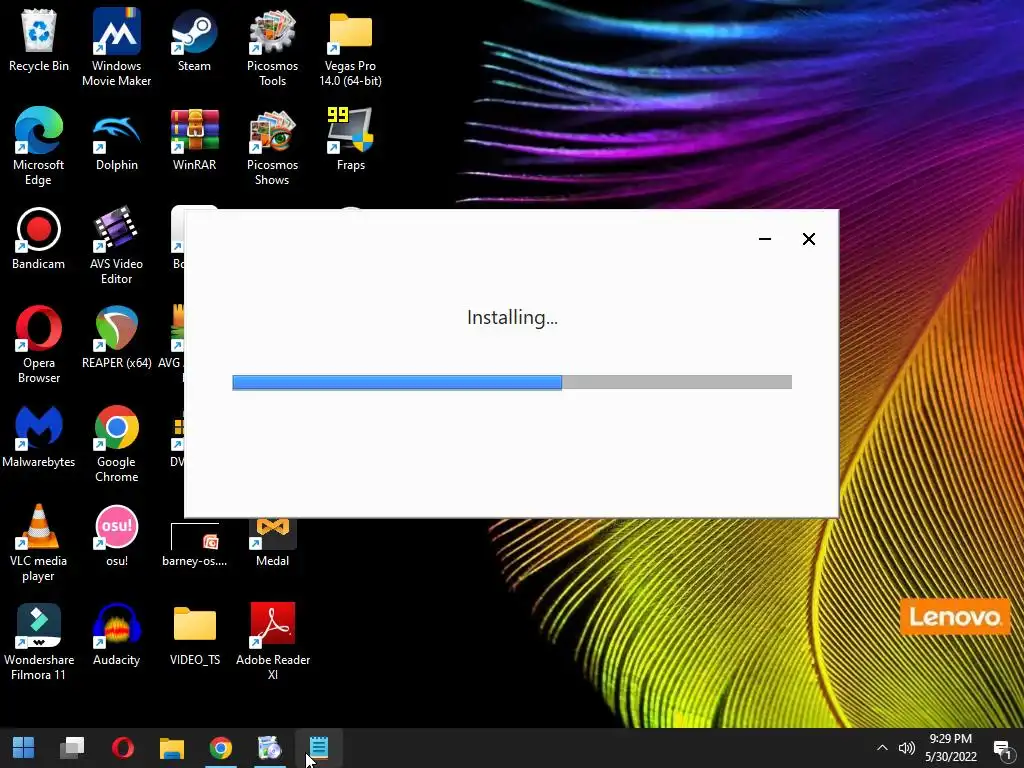Click the Adobe Reader XI shortcut

point(272,642)
